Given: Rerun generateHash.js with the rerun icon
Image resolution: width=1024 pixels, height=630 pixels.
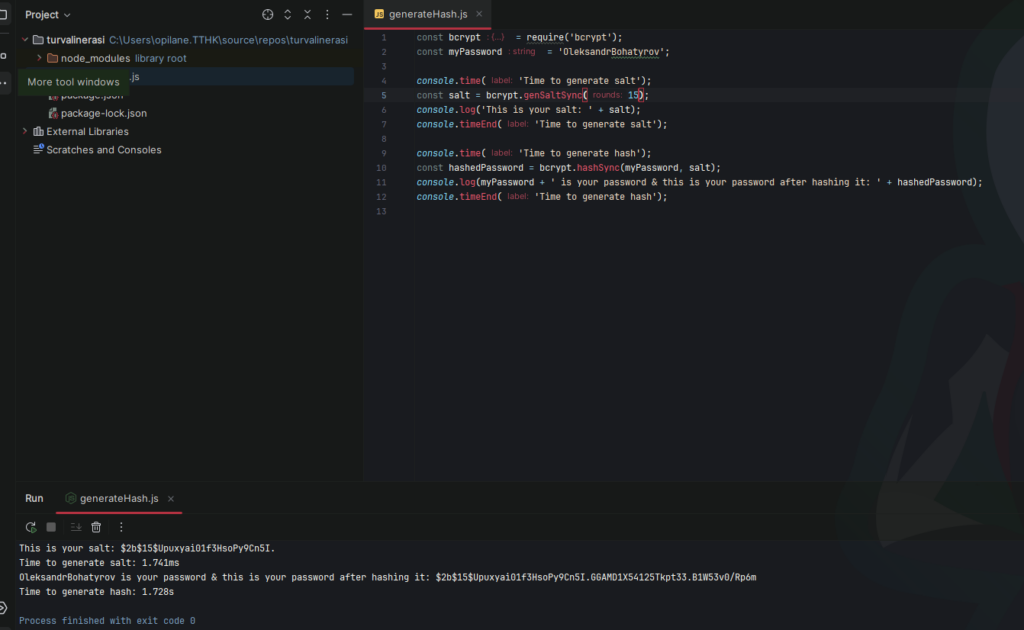Looking at the screenshot, I should click(x=31, y=527).
